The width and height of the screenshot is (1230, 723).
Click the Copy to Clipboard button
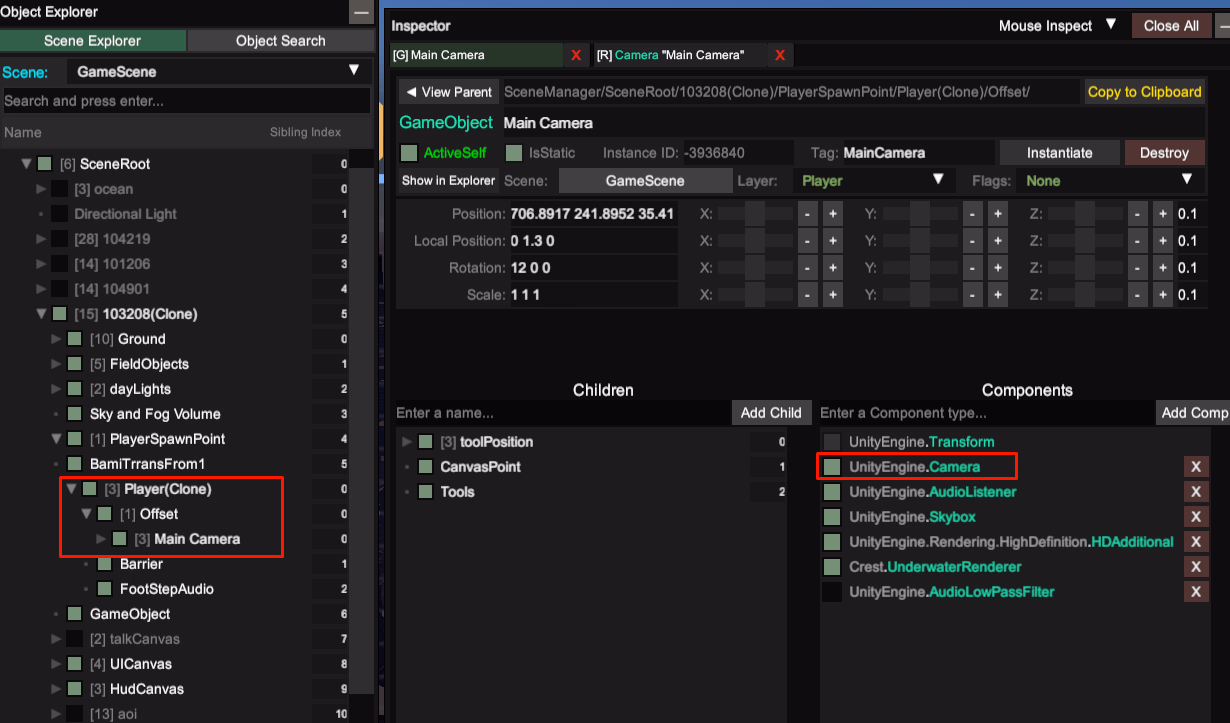coord(1144,92)
